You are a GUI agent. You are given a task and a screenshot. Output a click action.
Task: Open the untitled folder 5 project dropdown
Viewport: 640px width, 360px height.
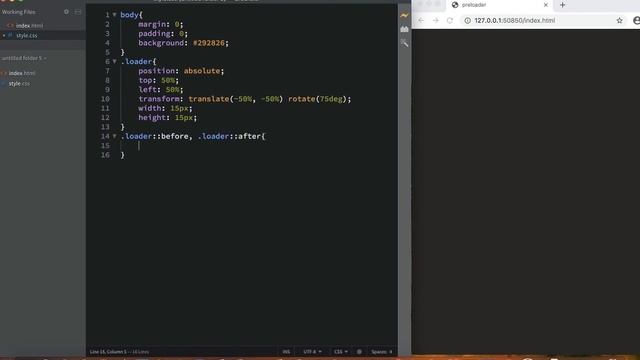(x=24, y=58)
